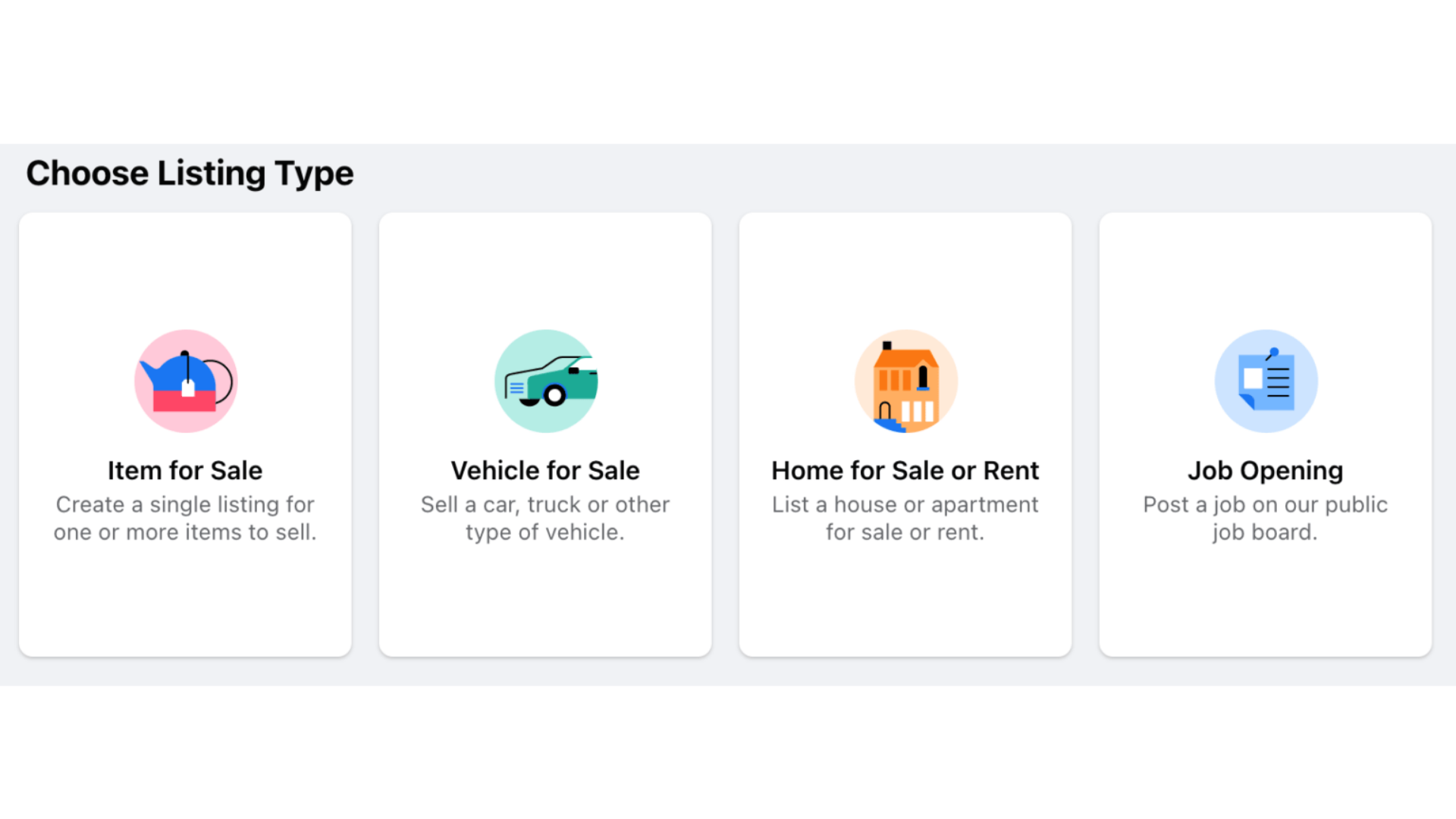The image size is (1456, 819).
Task: Select the whole Vehicle for Sale card
Action: pos(545,435)
